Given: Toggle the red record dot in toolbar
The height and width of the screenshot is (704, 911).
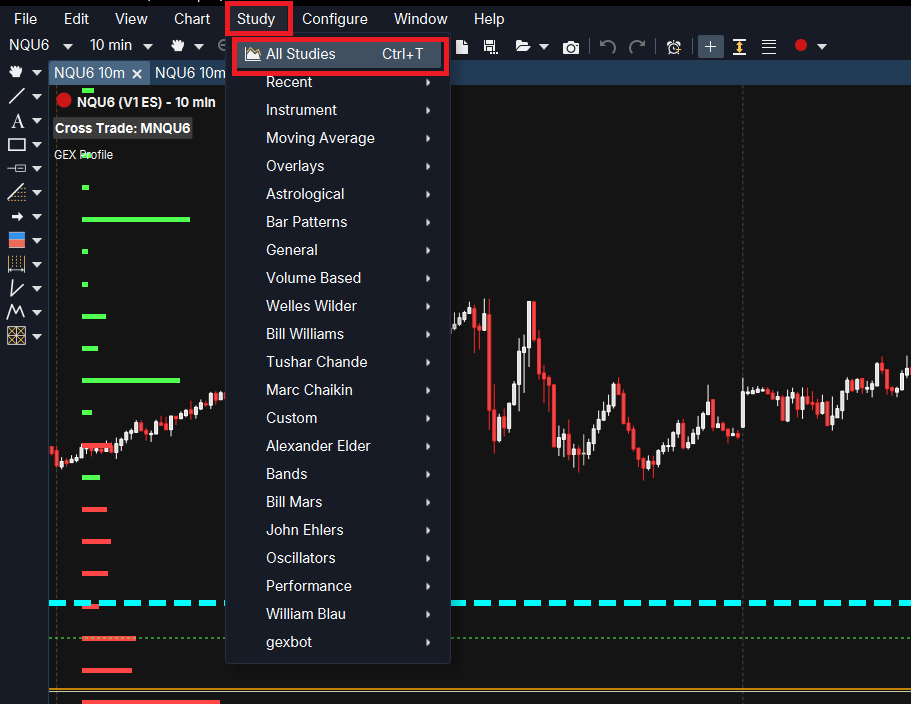Looking at the screenshot, I should 801,45.
